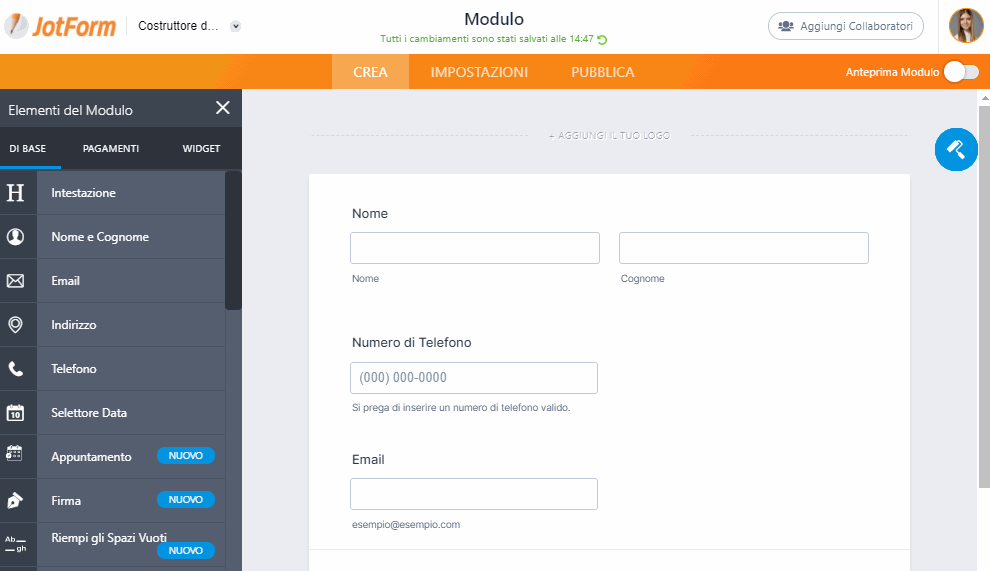The height and width of the screenshot is (571, 990).
Task: Expand the Costruttore dropdown arrow
Action: tap(235, 27)
